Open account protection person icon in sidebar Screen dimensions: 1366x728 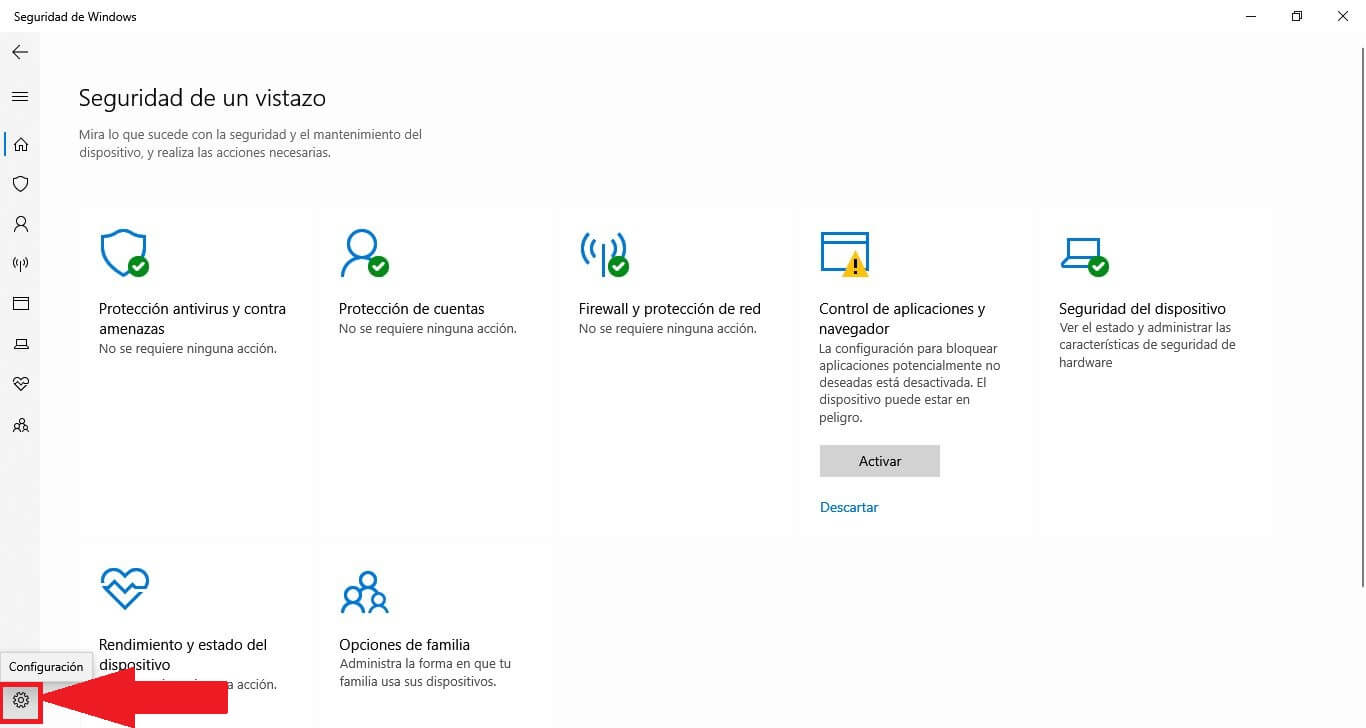click(20, 224)
